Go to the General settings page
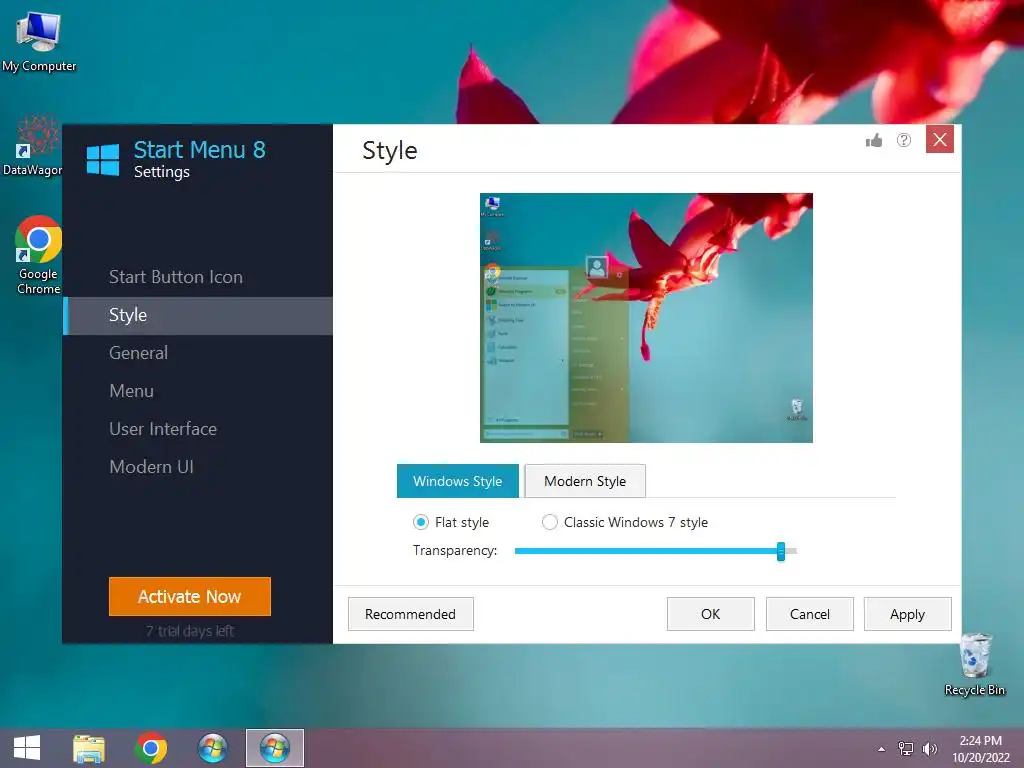 198,353
